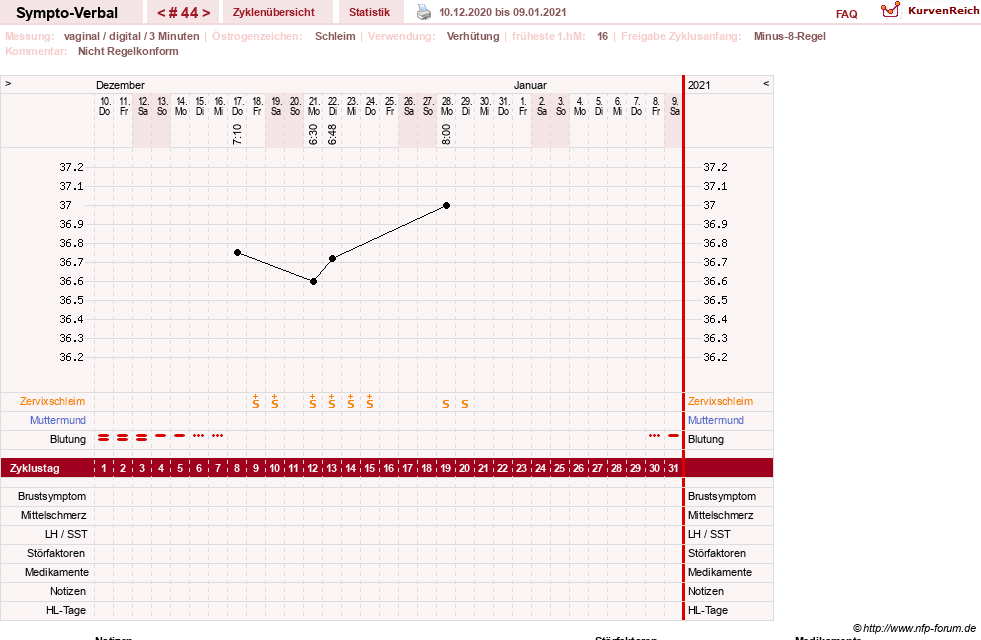Click the S+ mucus symbol on cycle day 12
Image resolution: width=981 pixels, height=640 pixels.
point(313,402)
